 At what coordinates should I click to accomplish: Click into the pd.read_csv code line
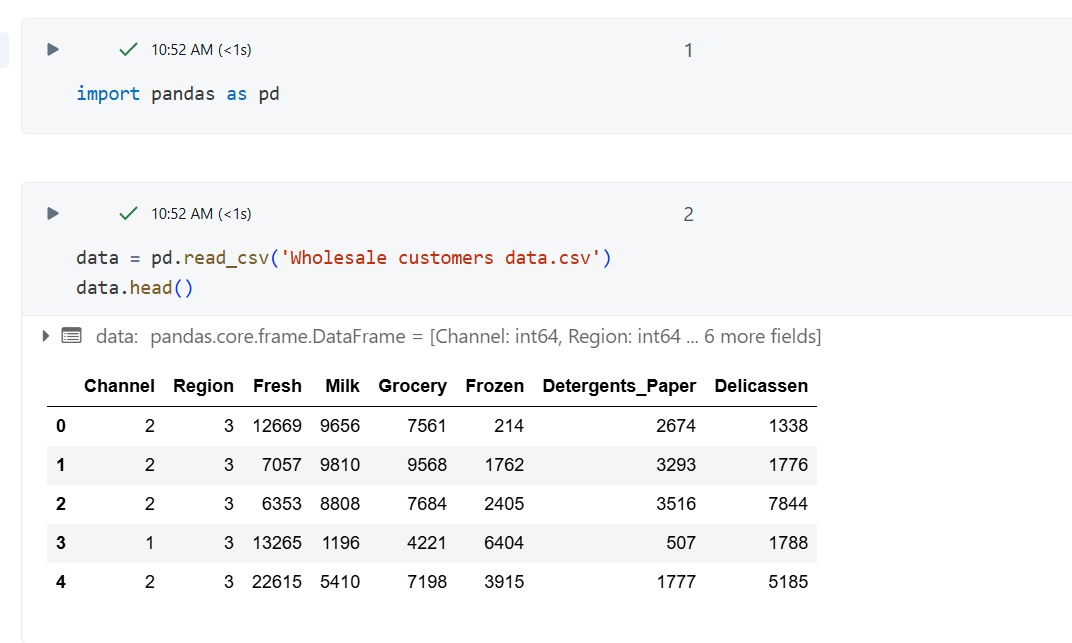coord(343,258)
